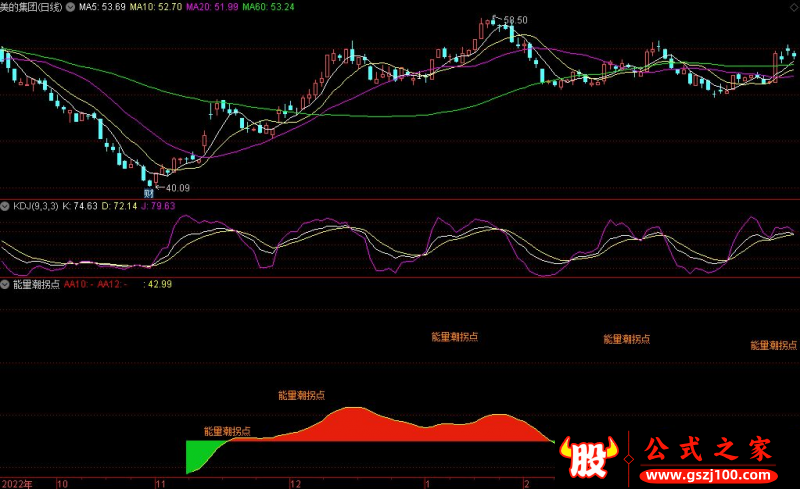Open the www.gszj100.com link
800x489 pixels.
click(x=709, y=473)
